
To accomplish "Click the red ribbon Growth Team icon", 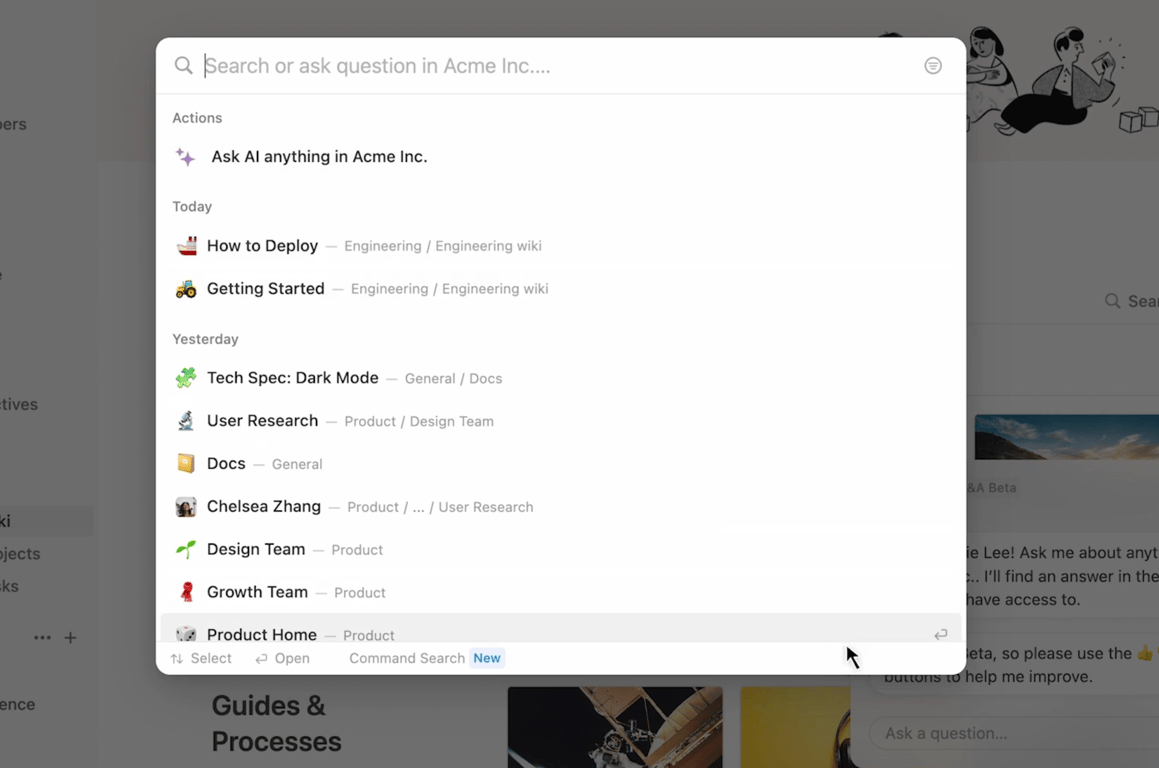I will point(186,592).
